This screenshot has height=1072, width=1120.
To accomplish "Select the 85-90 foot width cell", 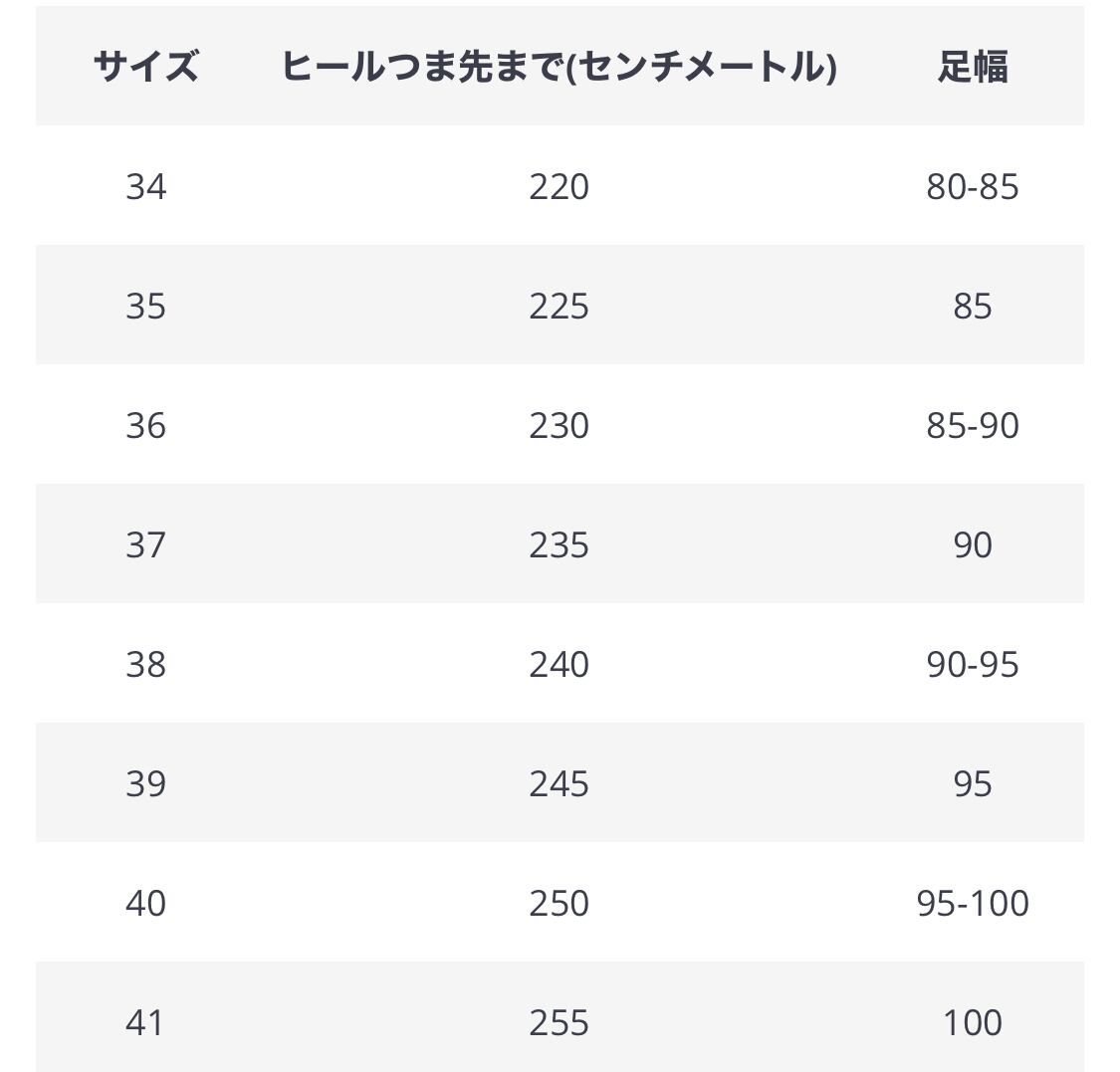I will tap(972, 425).
